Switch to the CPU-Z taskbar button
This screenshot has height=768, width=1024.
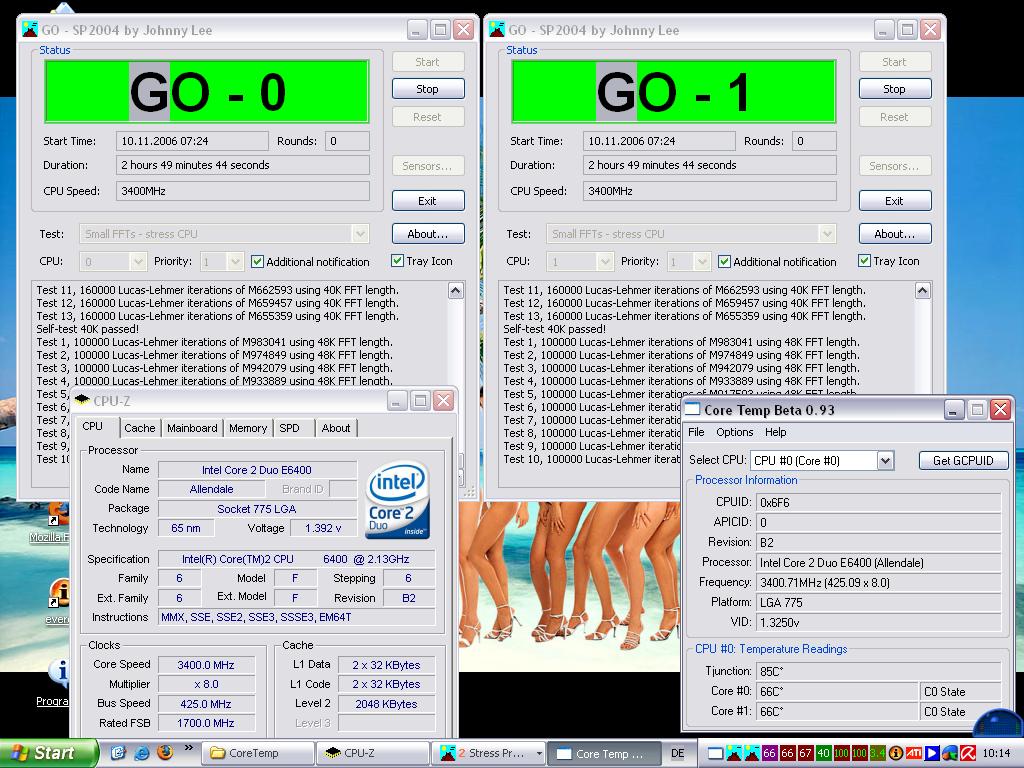click(374, 753)
